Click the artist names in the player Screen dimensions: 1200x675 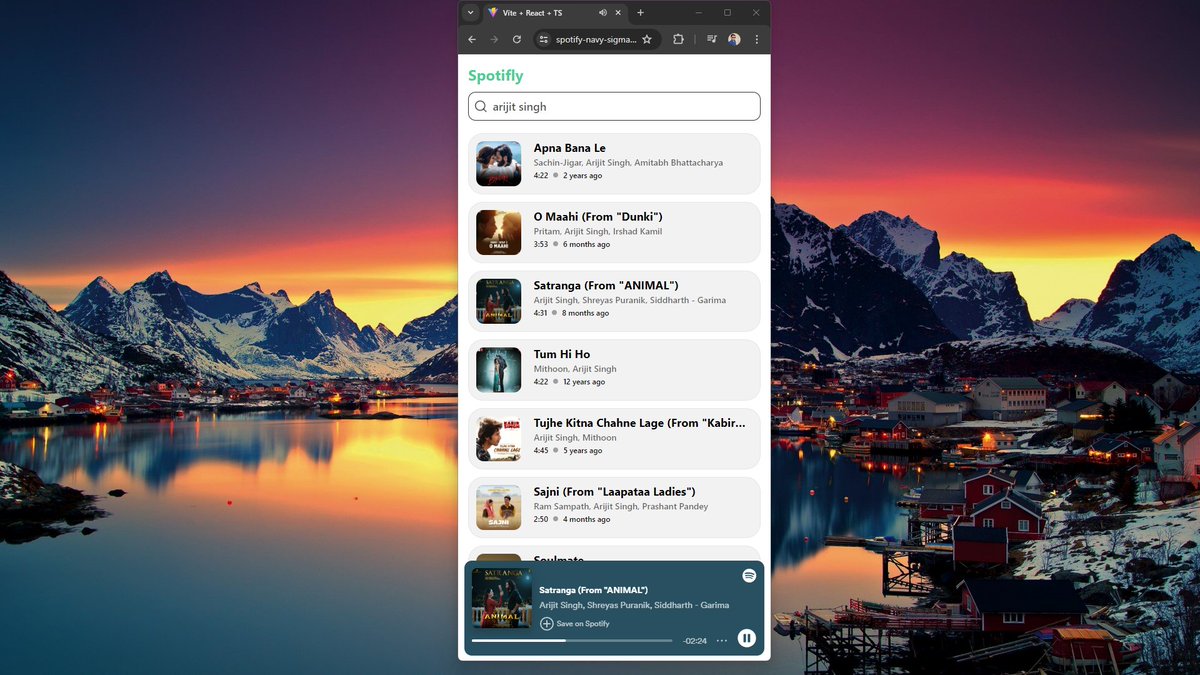pos(634,605)
